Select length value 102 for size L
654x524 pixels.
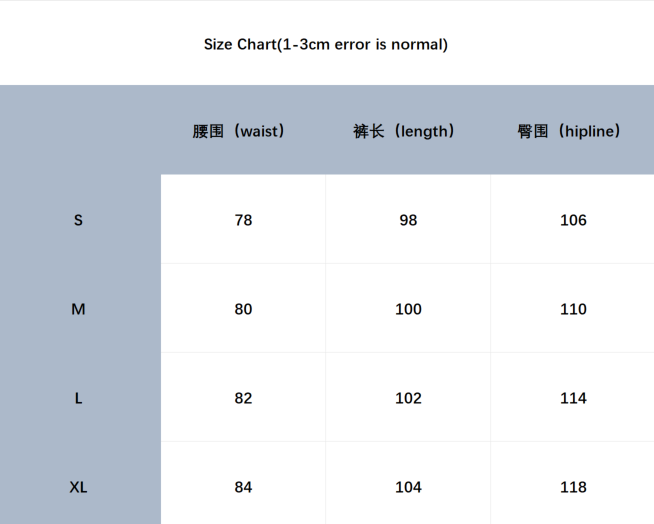(x=408, y=398)
